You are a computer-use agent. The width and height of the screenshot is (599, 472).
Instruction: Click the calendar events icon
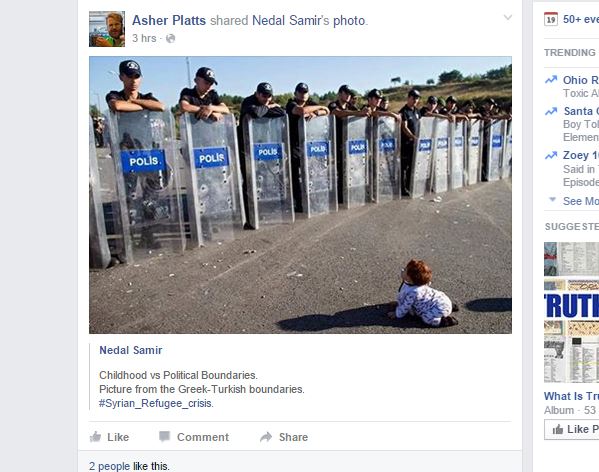click(x=551, y=19)
